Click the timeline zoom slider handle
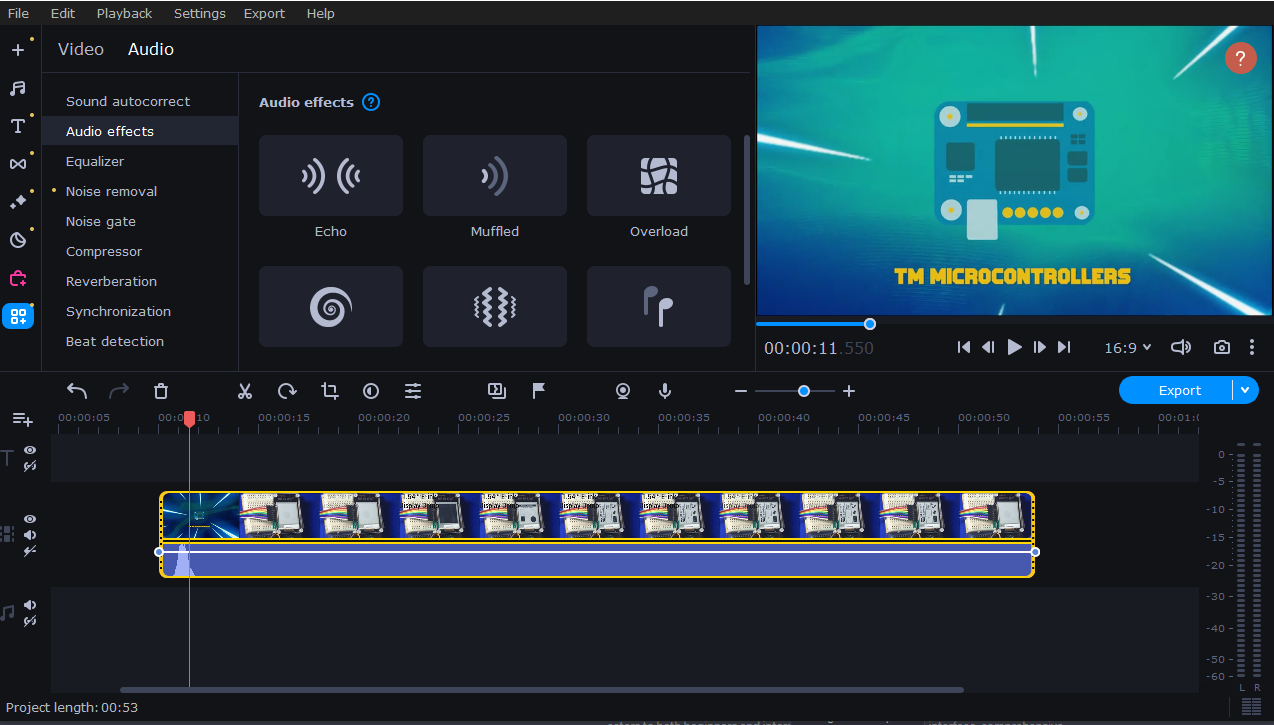 tap(804, 391)
